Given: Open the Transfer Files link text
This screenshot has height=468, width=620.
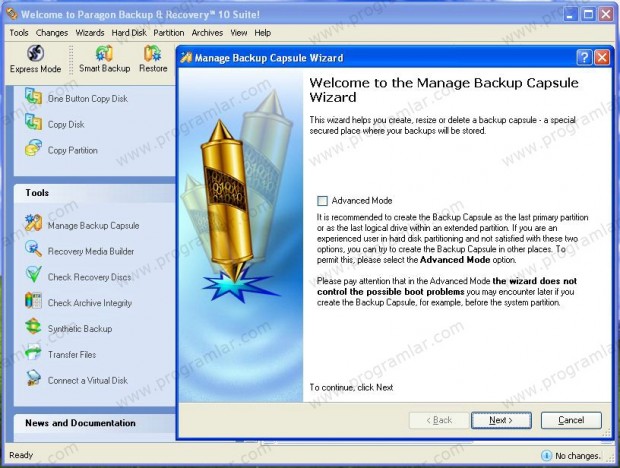Looking at the screenshot, I should pos(72,355).
